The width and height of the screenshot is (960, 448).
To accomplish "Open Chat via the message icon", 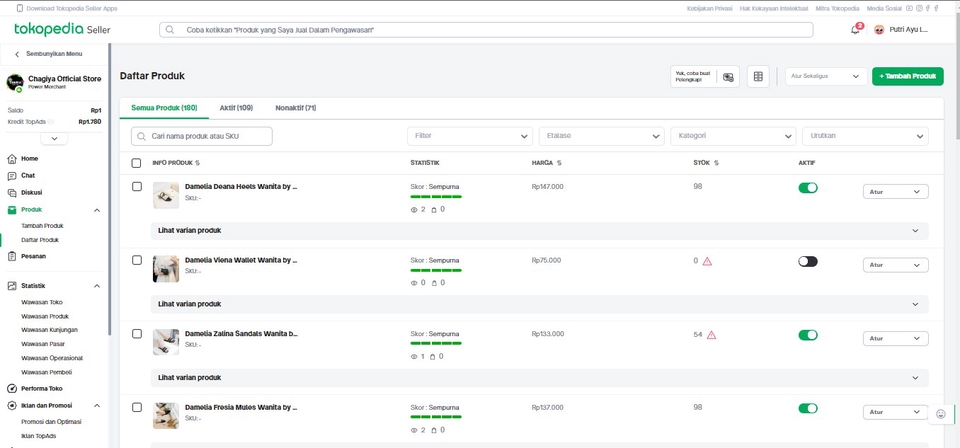I will [12, 176].
